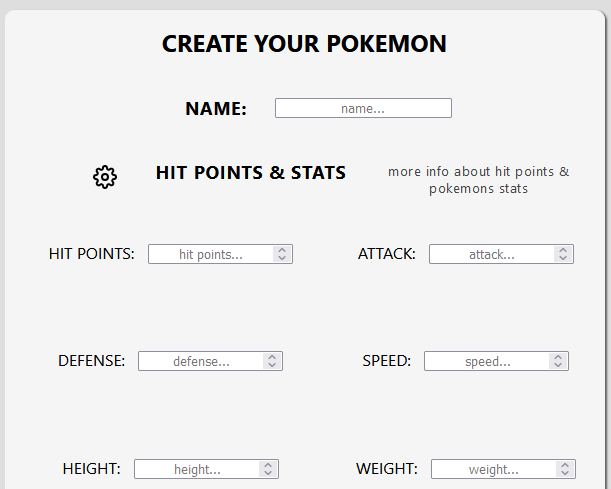611x489 pixels.
Task: Lower the defense value using down arrow
Action: pyautogui.click(x=272, y=365)
